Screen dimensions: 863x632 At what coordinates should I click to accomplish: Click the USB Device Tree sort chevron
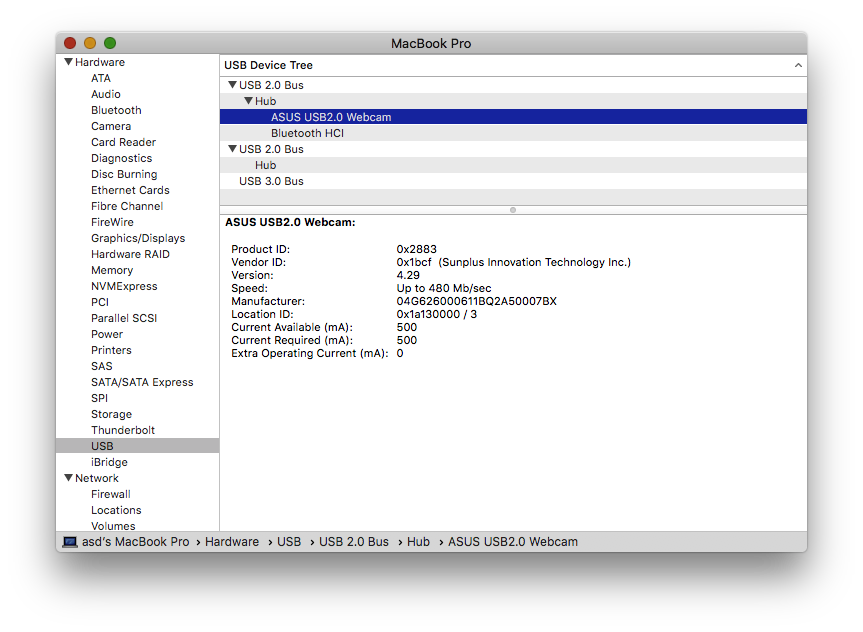pos(797,65)
